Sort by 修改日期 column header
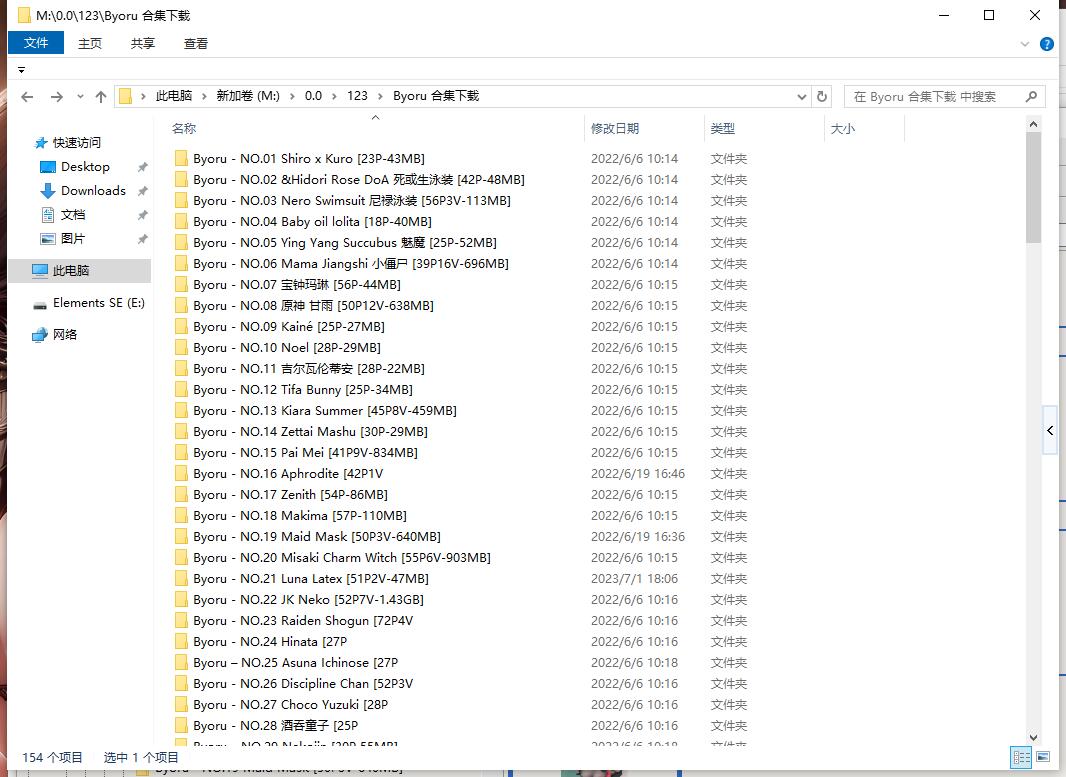Screen dimensions: 1066x777 (x=615, y=128)
